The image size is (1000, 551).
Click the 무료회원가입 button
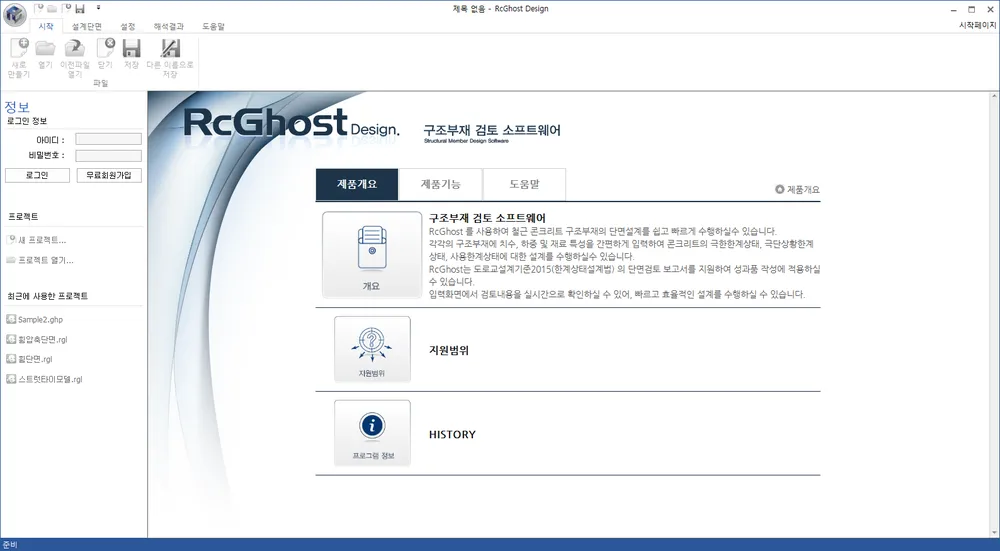pos(109,175)
